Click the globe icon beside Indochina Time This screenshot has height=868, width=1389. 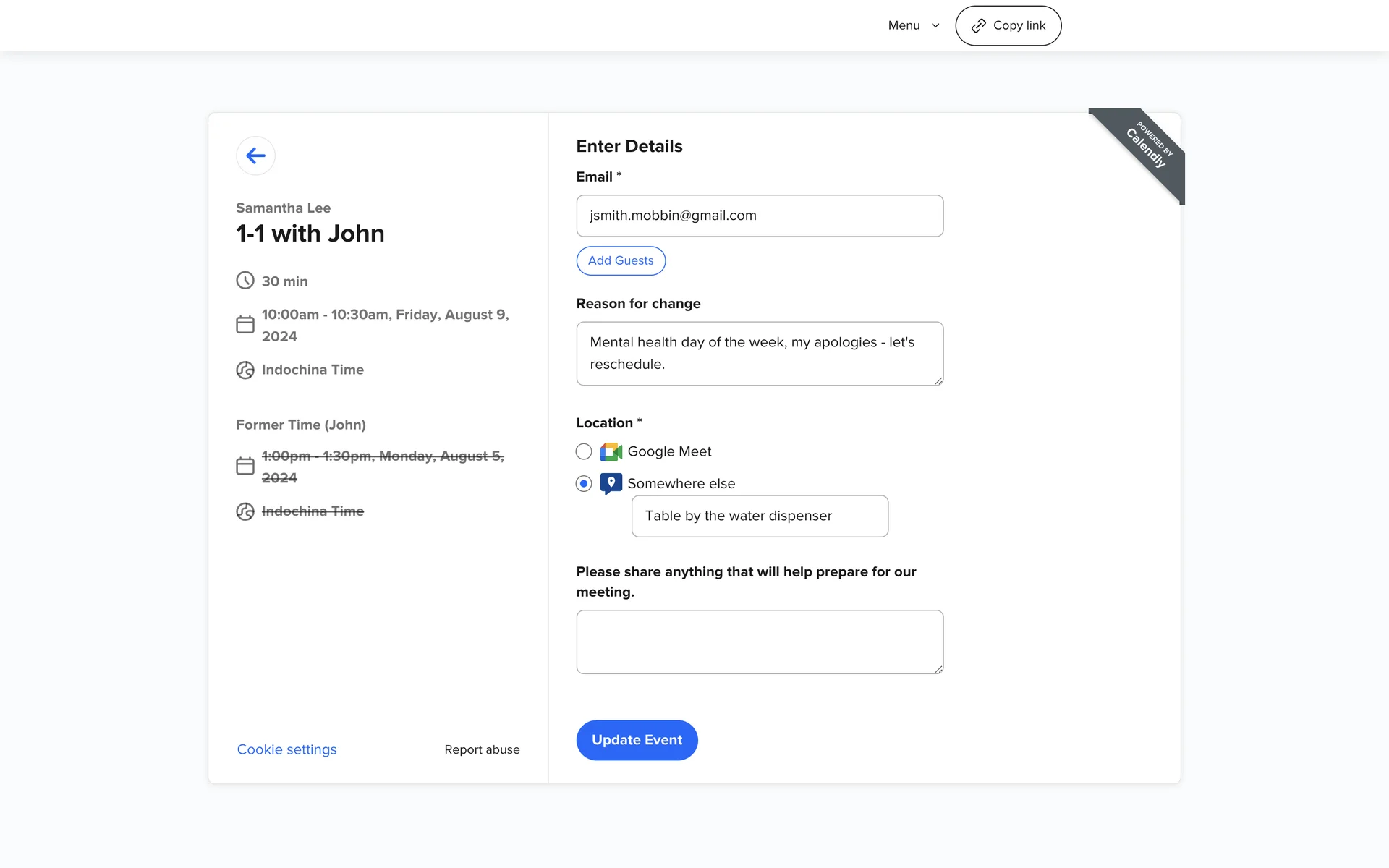coord(245,370)
